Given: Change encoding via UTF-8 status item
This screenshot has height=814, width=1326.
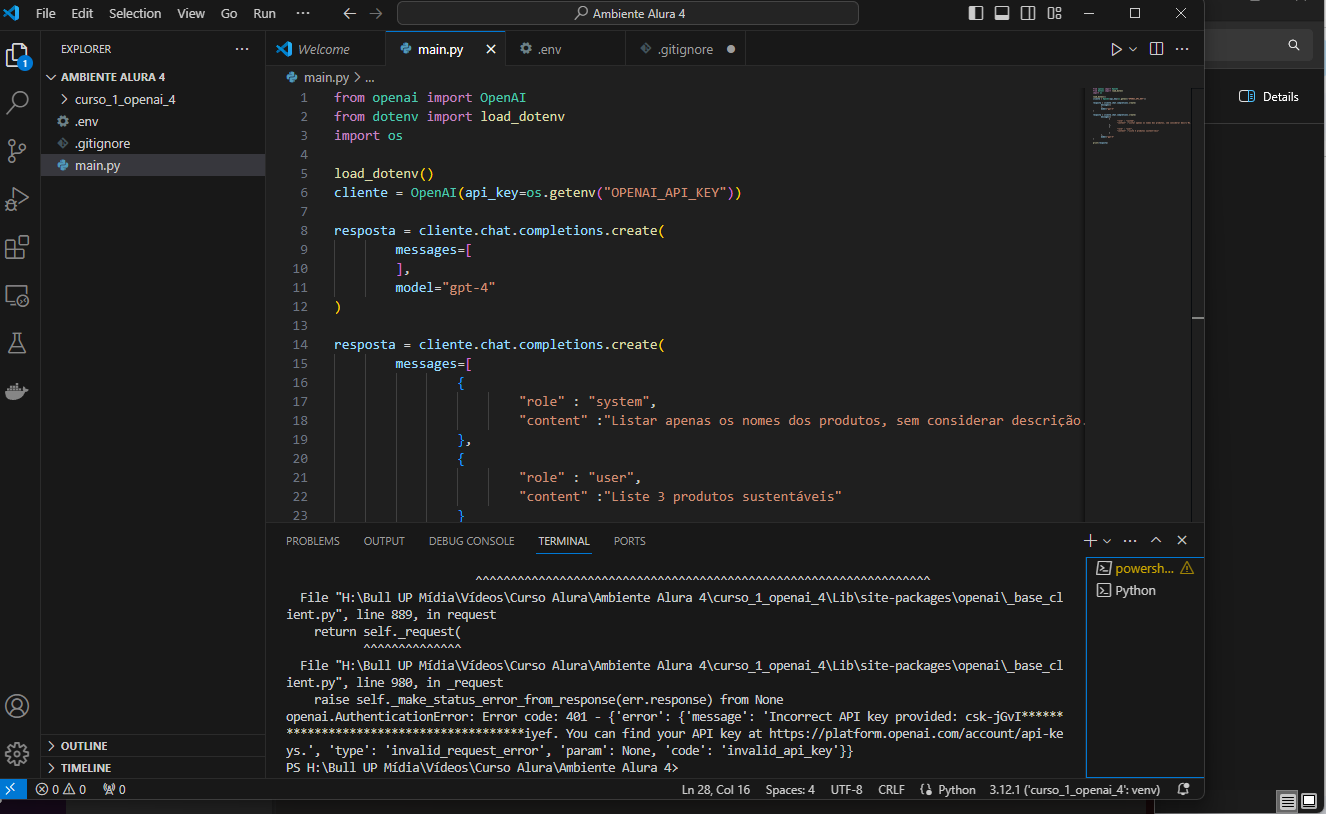Looking at the screenshot, I should 846,789.
